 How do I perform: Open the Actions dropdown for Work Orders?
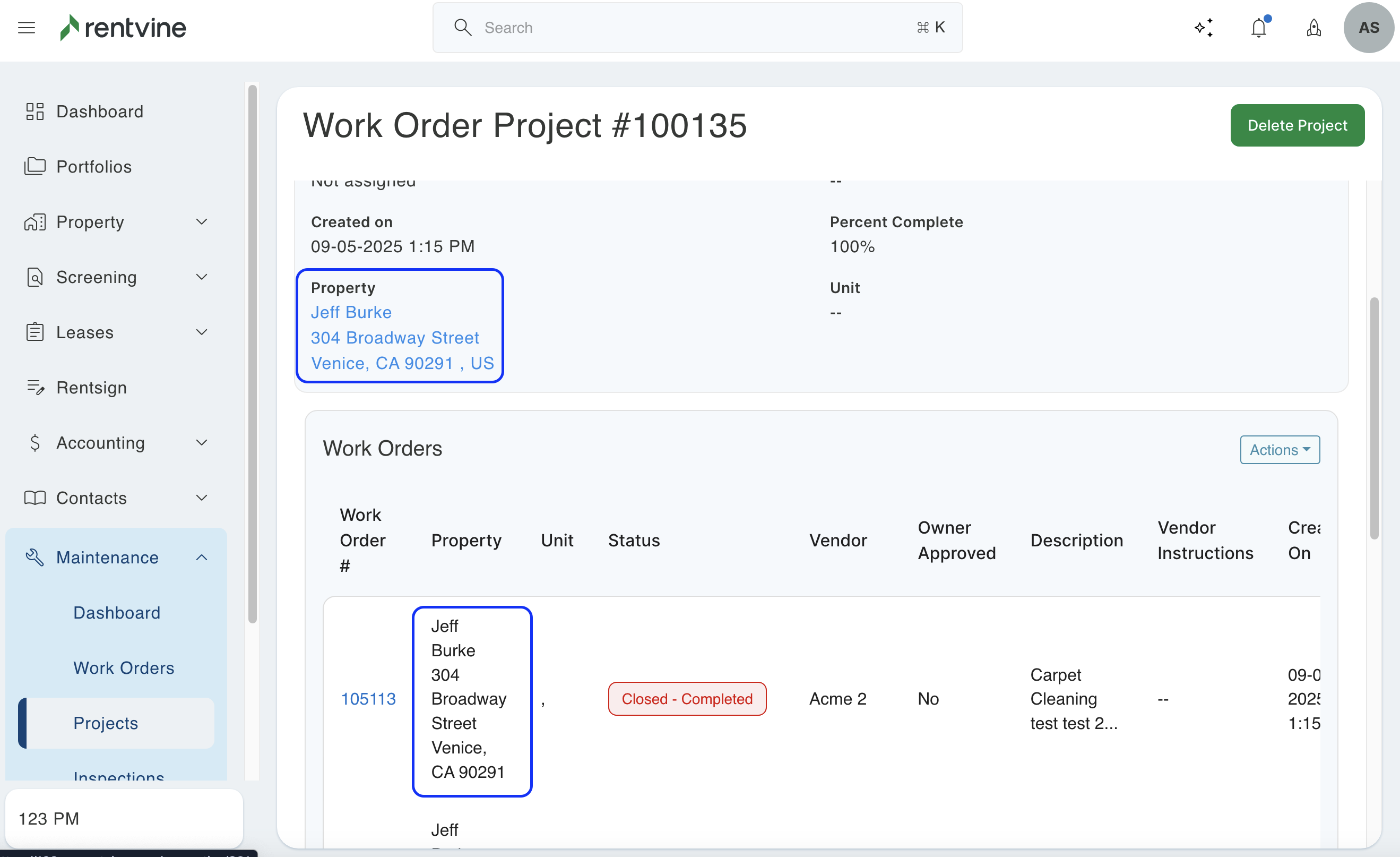pos(1280,450)
